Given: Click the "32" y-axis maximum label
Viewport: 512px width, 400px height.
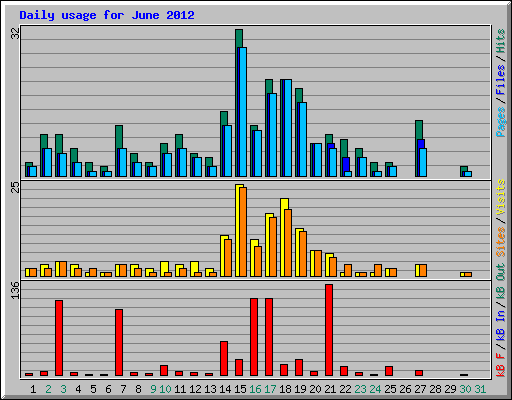Looking at the screenshot, I should click(15, 33).
